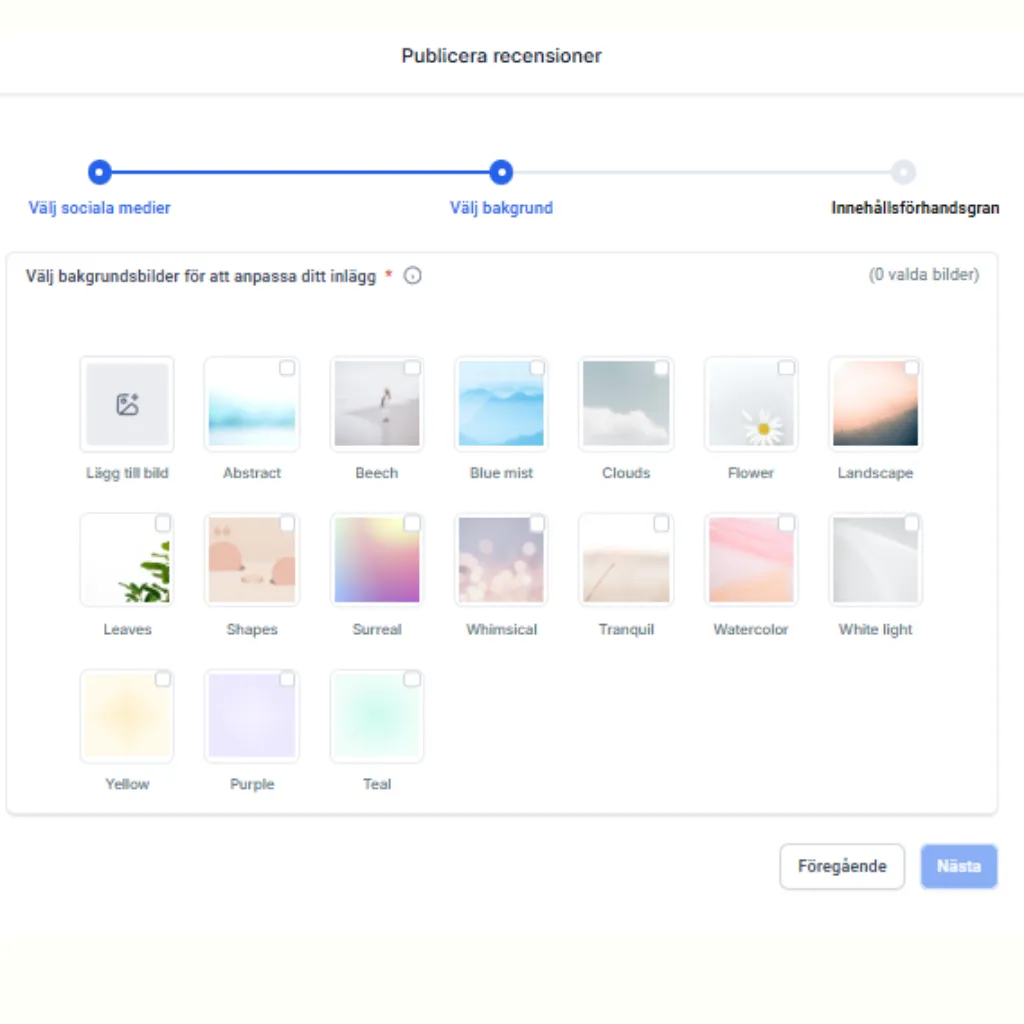This screenshot has height=1024, width=1024.
Task: Choose the Leaves background thumbnail
Action: pos(127,560)
